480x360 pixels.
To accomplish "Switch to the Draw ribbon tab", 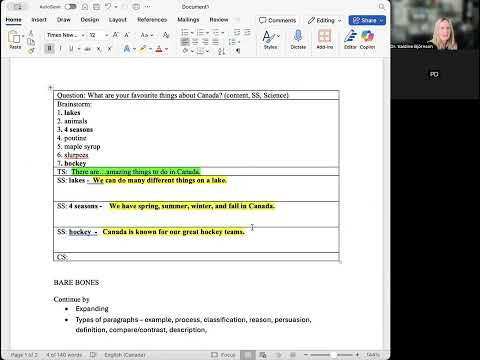I will click(63, 20).
